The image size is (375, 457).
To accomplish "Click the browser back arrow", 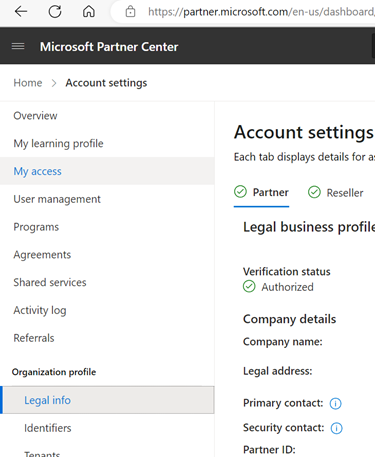I will click(x=21, y=12).
